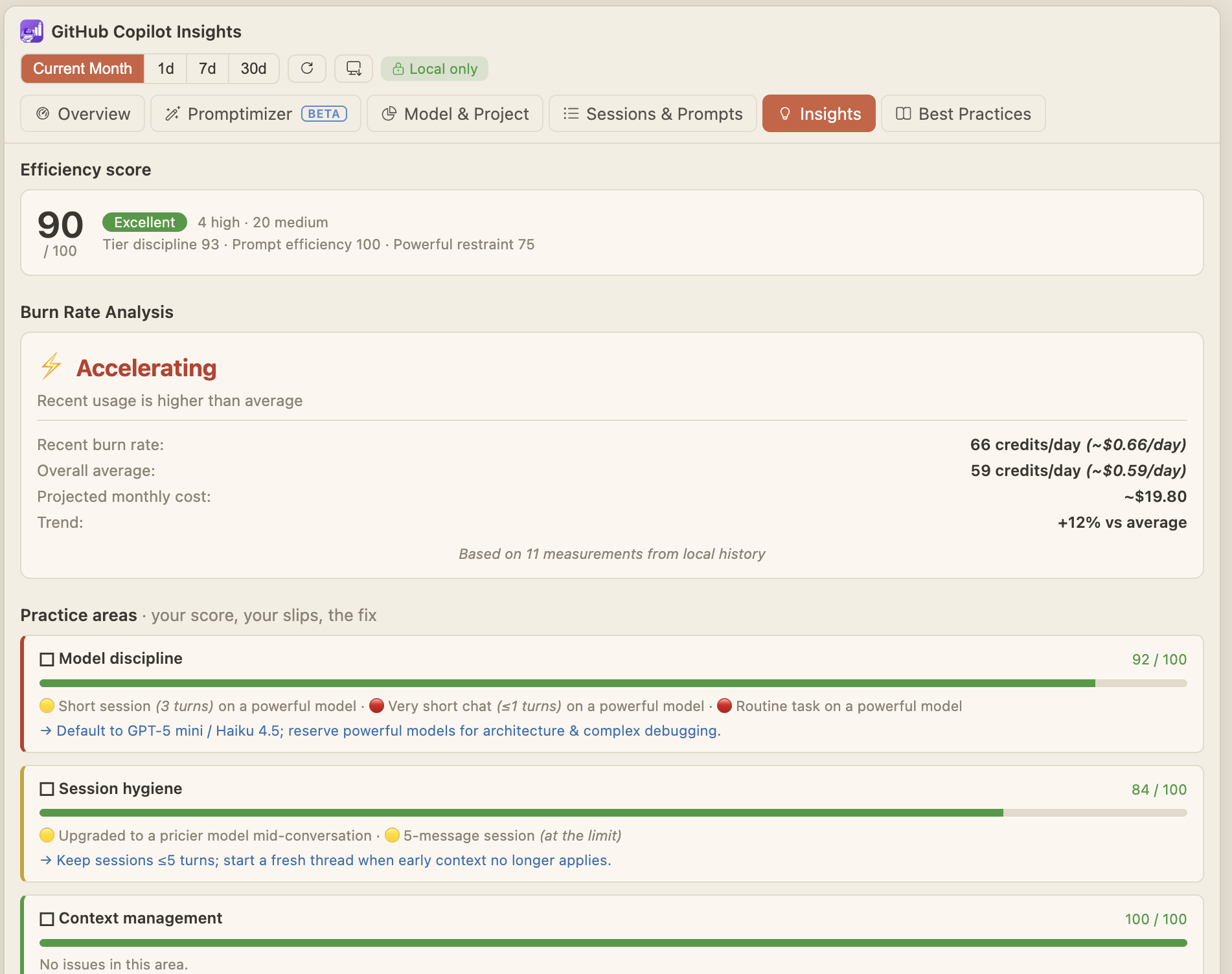Open the Best Practices tab
The width and height of the screenshot is (1232, 974).
tap(963, 113)
